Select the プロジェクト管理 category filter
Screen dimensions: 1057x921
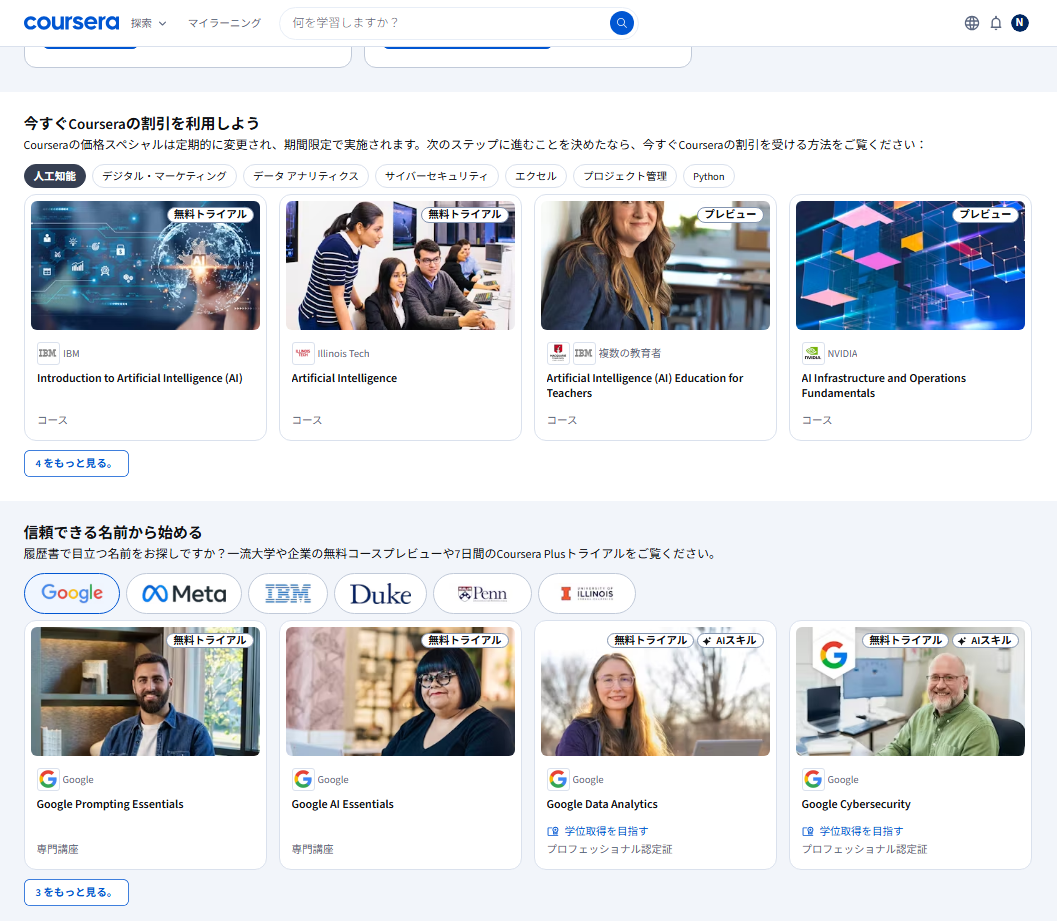[x=624, y=176]
